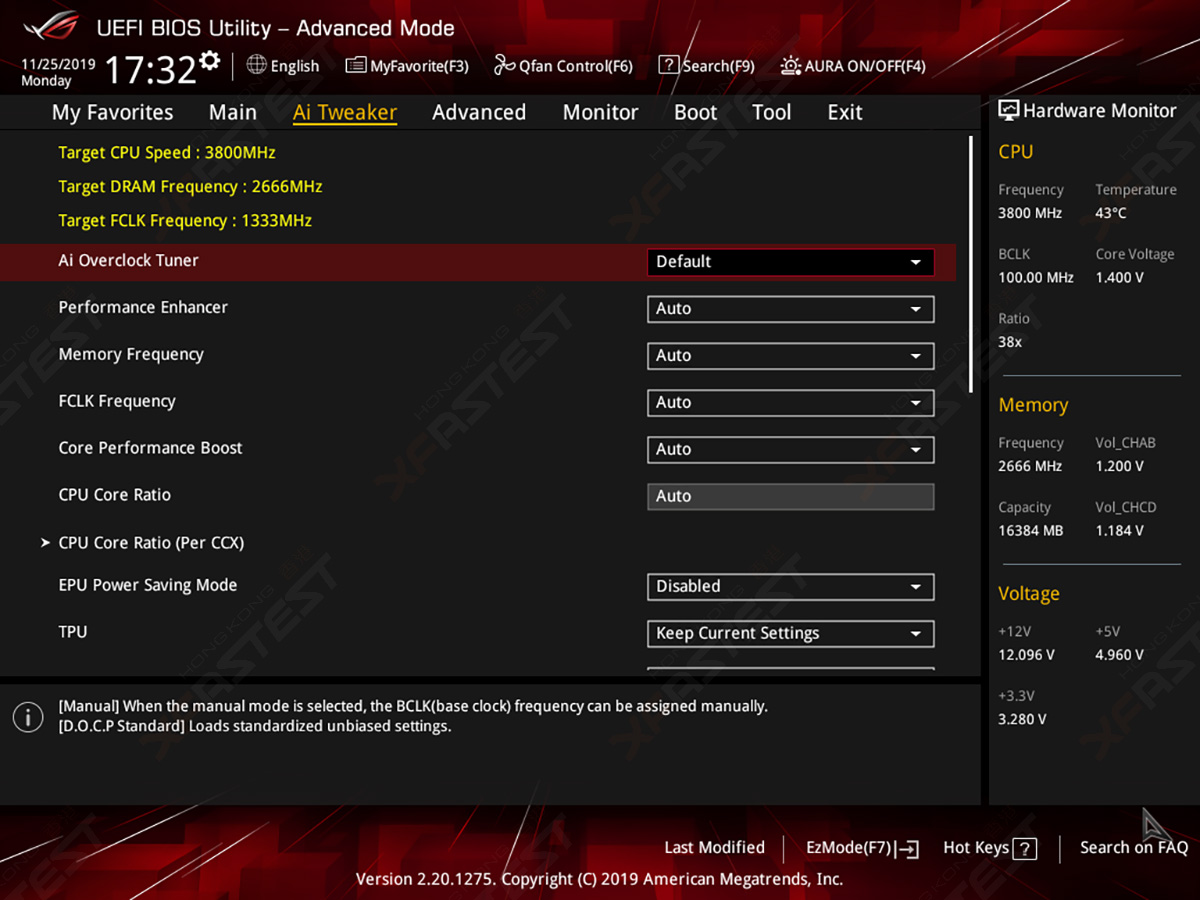Click the Core Voltage 1.400 V value
The width and height of the screenshot is (1200, 900).
[x=1119, y=278]
